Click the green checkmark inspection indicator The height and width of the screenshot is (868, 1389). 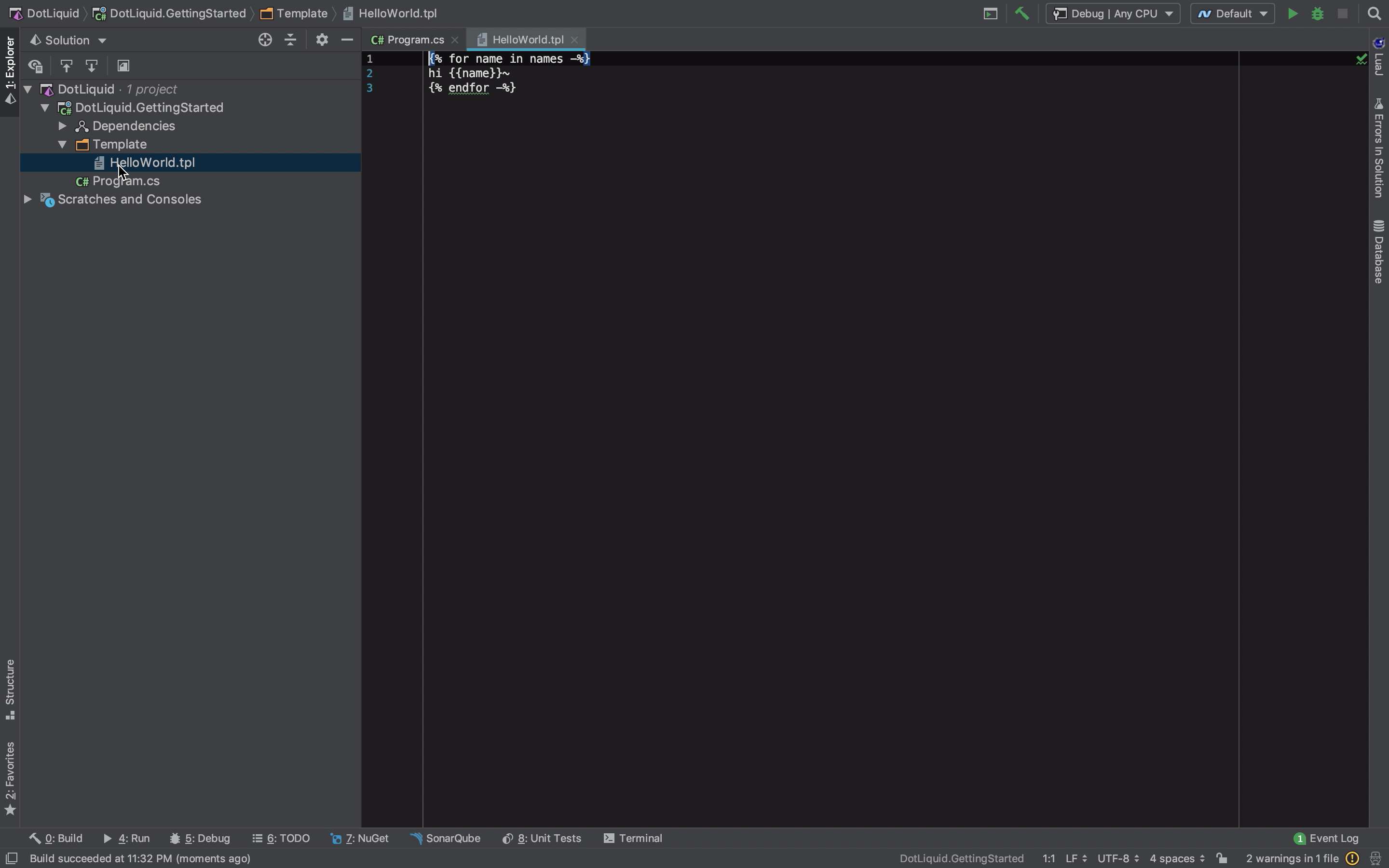pos(1361,59)
